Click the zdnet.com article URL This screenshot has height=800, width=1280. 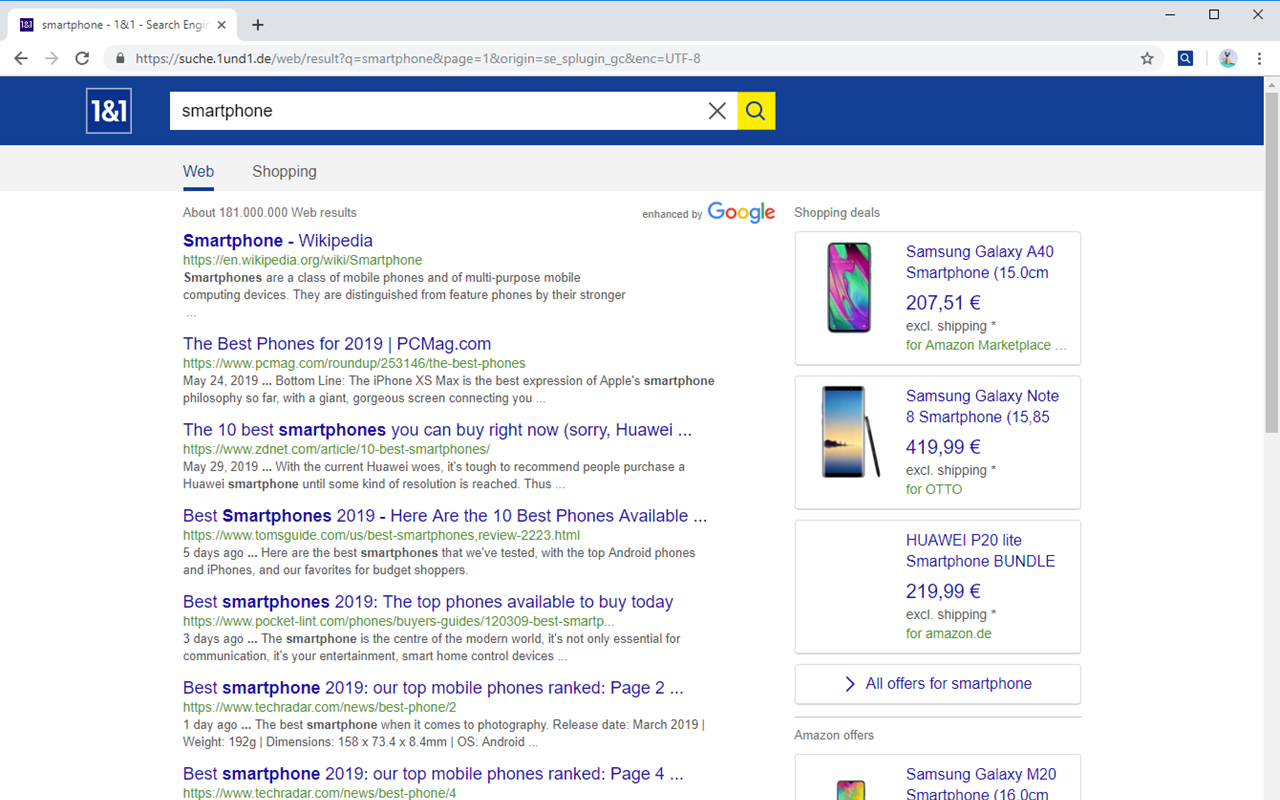click(336, 449)
